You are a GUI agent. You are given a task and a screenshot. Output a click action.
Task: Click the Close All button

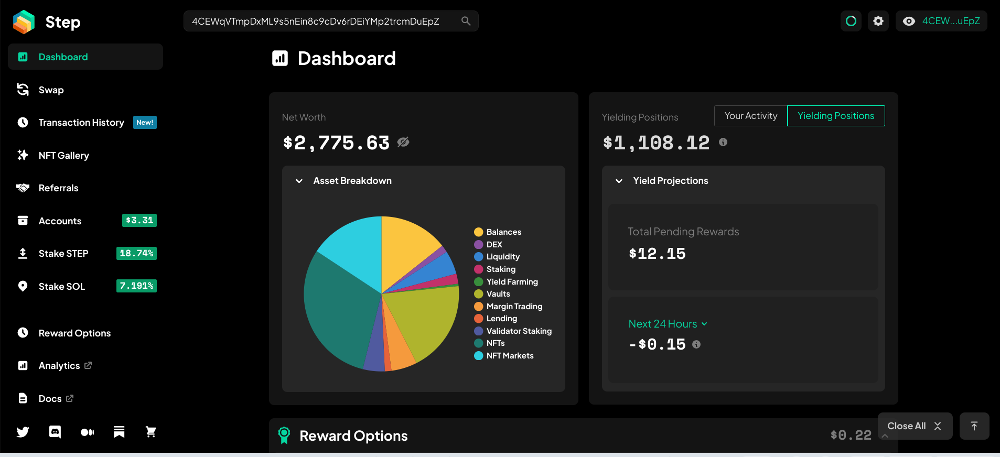pyautogui.click(x=915, y=426)
